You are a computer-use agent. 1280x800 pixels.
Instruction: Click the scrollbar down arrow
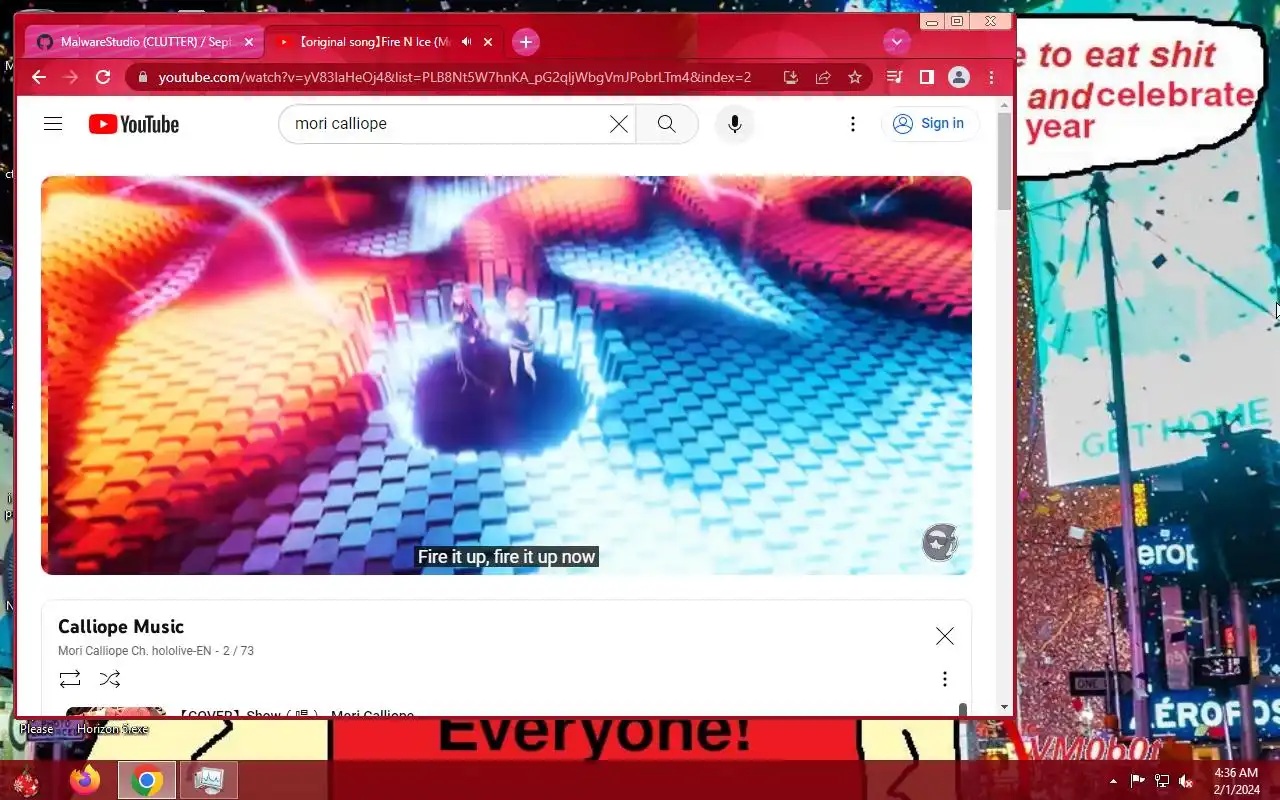1004,708
